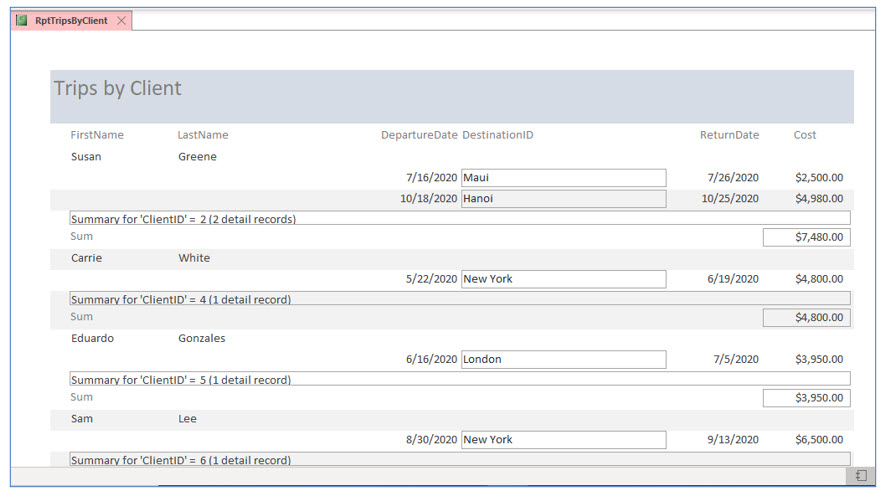Click return date 7/5/2020
The image size is (882, 492).
pos(736,359)
